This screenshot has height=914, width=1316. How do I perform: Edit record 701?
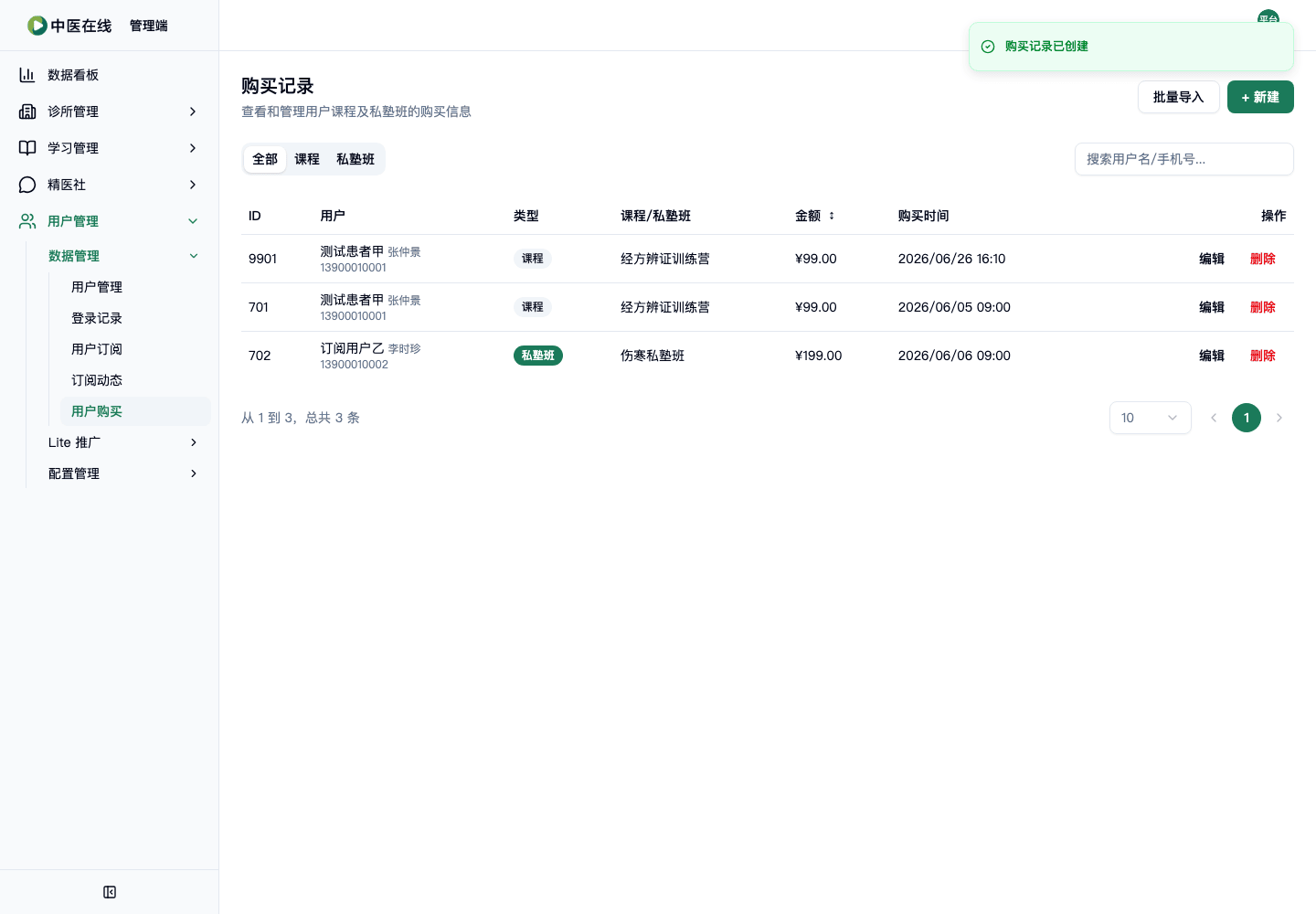pos(1212,307)
